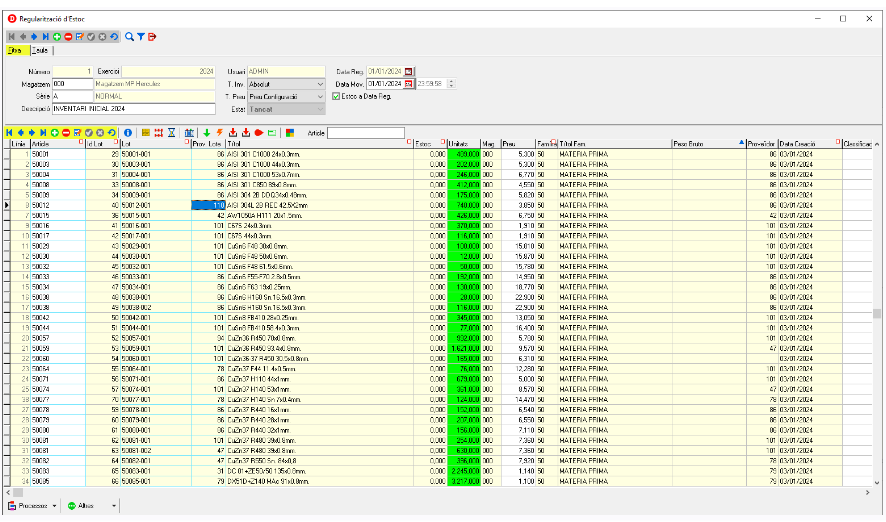Click the red tag icon in grid toolbar
Image resolution: width=886 pixels, height=522 pixels.
click(x=259, y=133)
